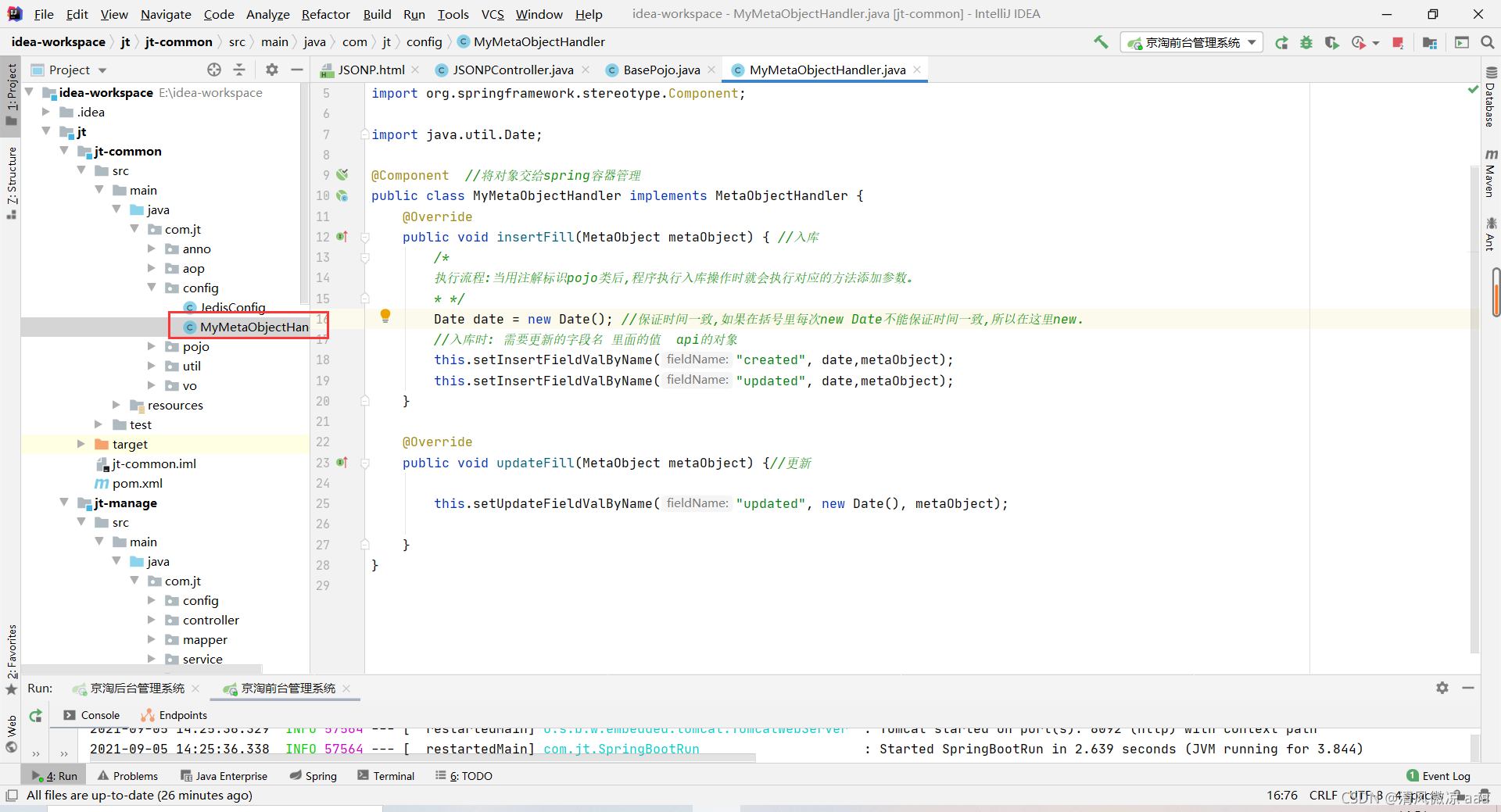Click the Spring bean gutter icon at line 9
This screenshot has width=1501, height=812.
tap(342, 174)
